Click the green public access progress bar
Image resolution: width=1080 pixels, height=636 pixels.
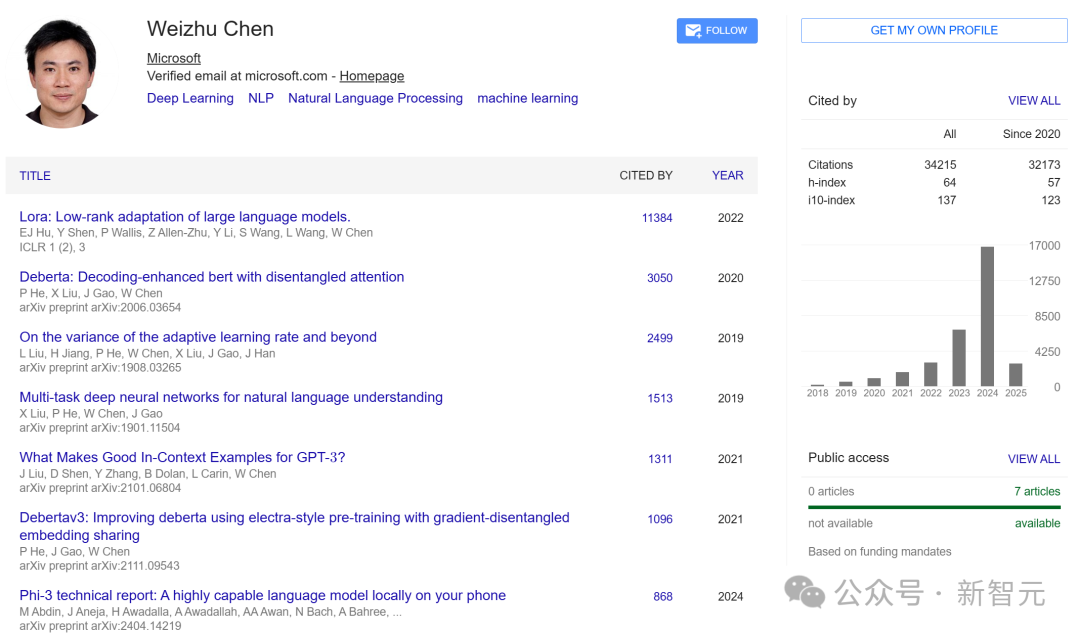[x=934, y=508]
